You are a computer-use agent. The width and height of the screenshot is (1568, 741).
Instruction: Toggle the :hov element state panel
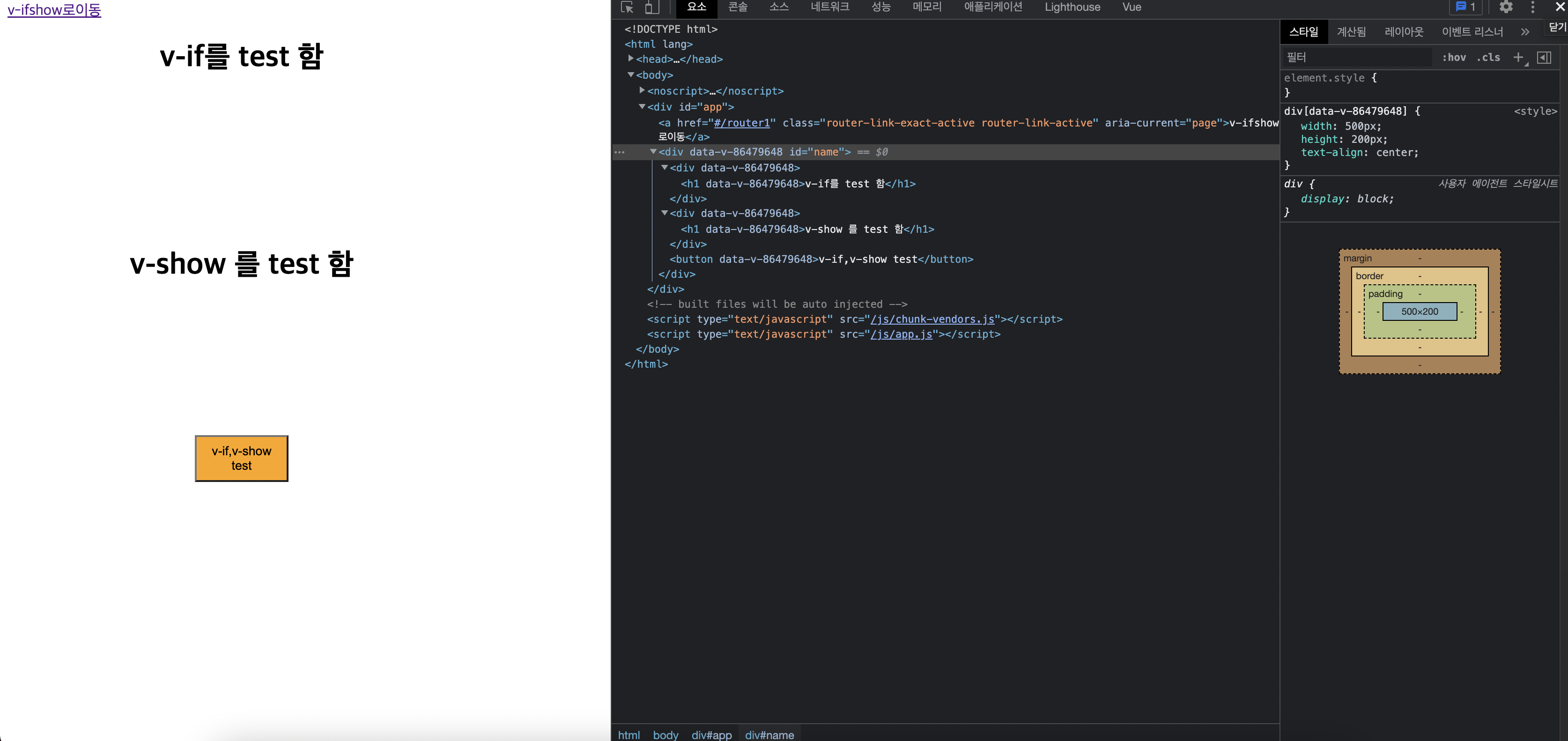point(1454,57)
